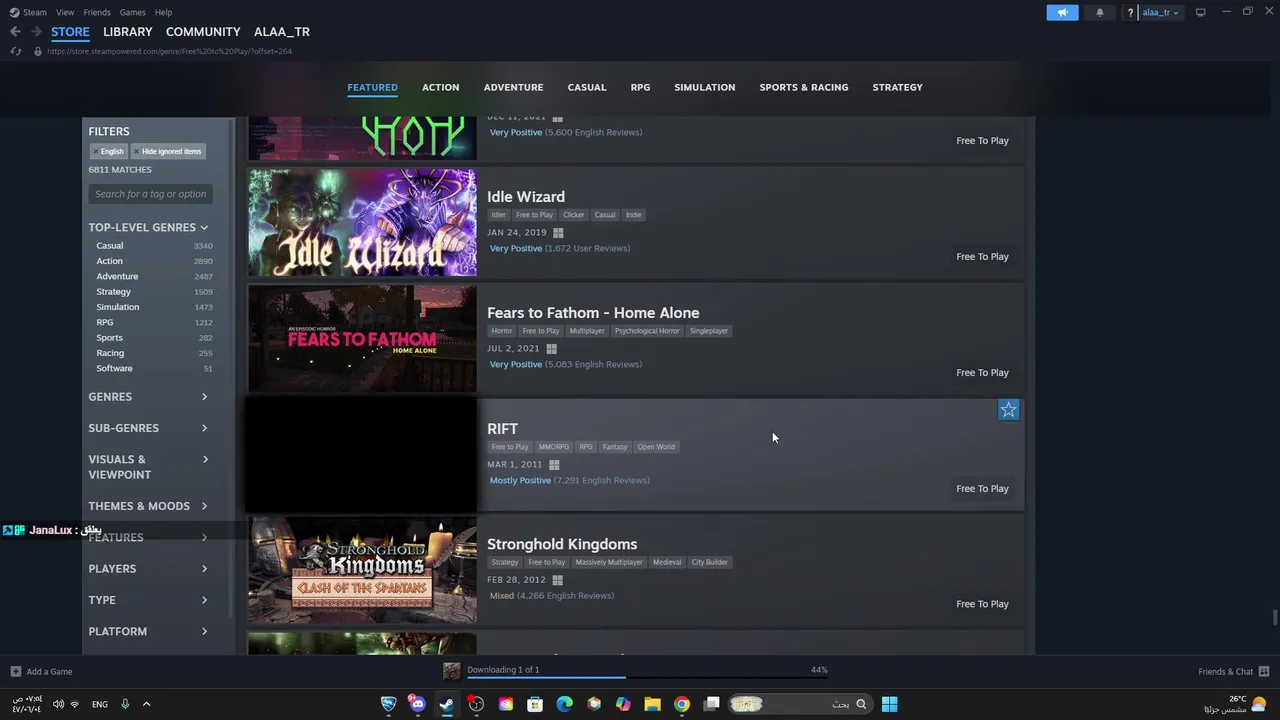Open Microsoft Edge from the taskbar
Image resolution: width=1280 pixels, height=720 pixels.
coord(564,704)
